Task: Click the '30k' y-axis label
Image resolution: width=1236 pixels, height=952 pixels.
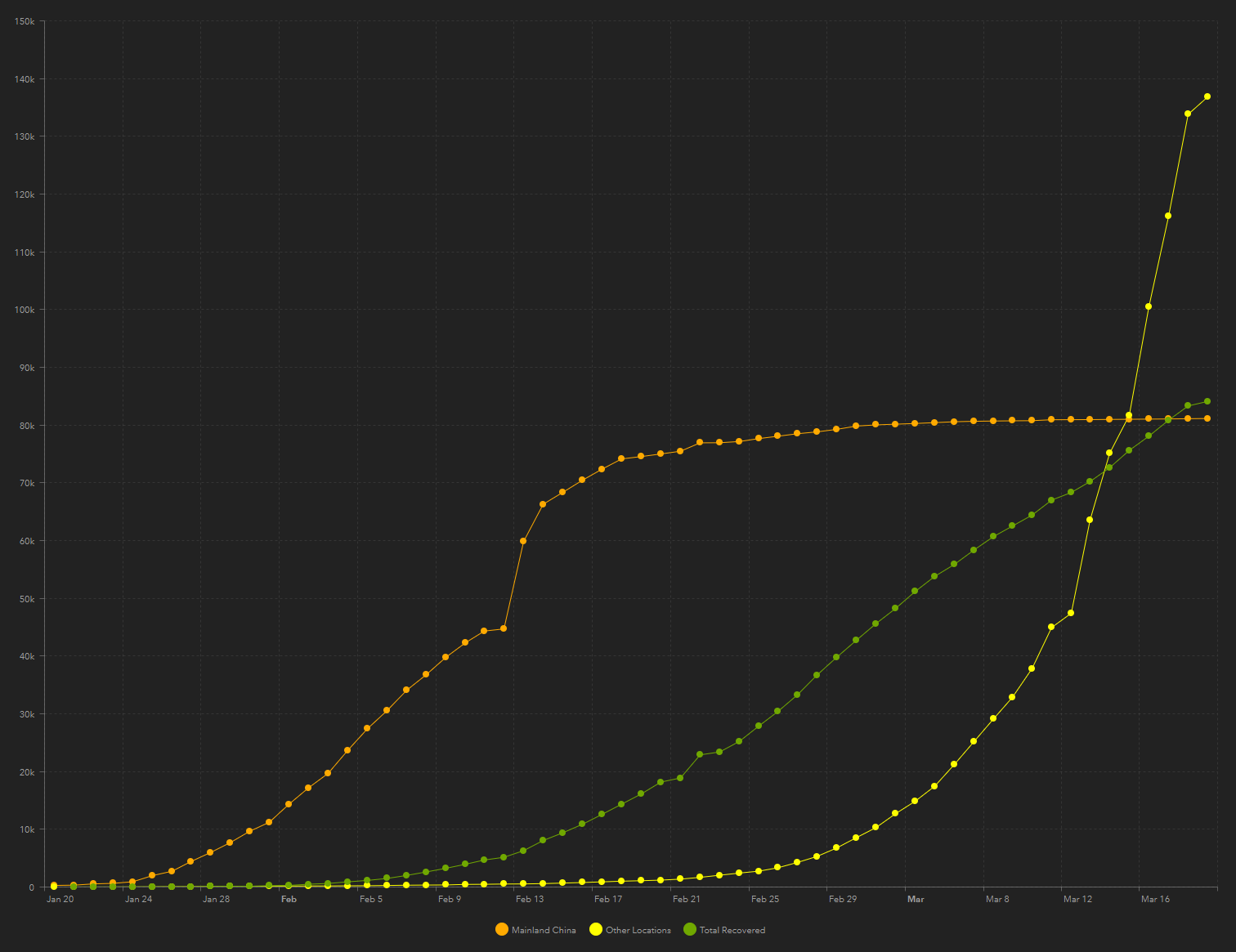Action: click(27, 714)
